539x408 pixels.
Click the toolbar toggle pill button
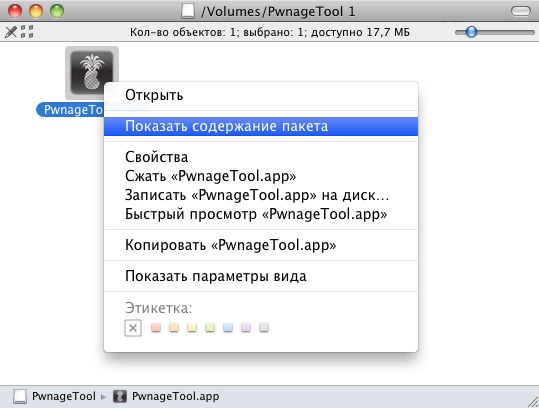521,11
